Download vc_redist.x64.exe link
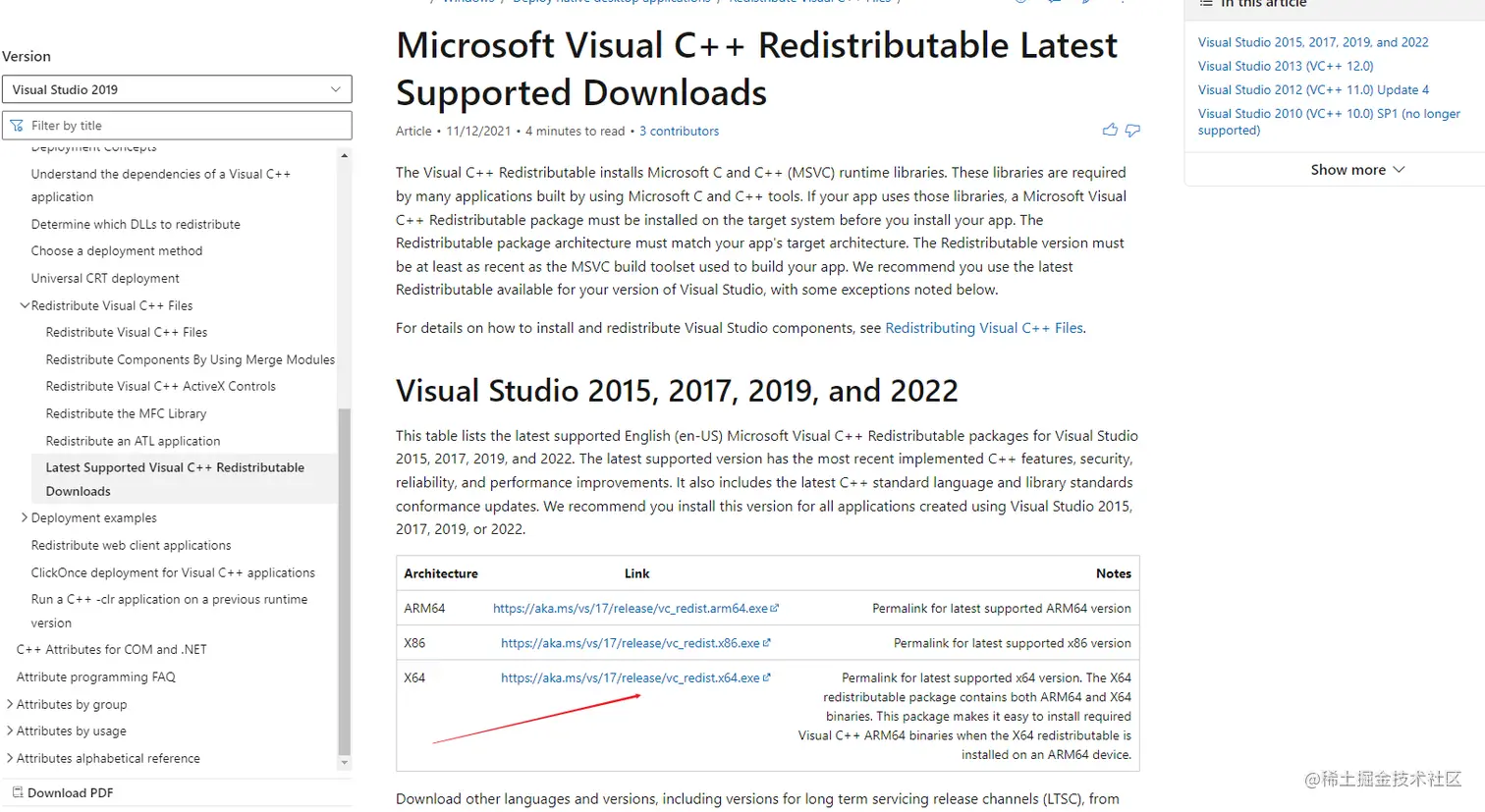The width and height of the screenshot is (1485, 812). click(x=635, y=677)
